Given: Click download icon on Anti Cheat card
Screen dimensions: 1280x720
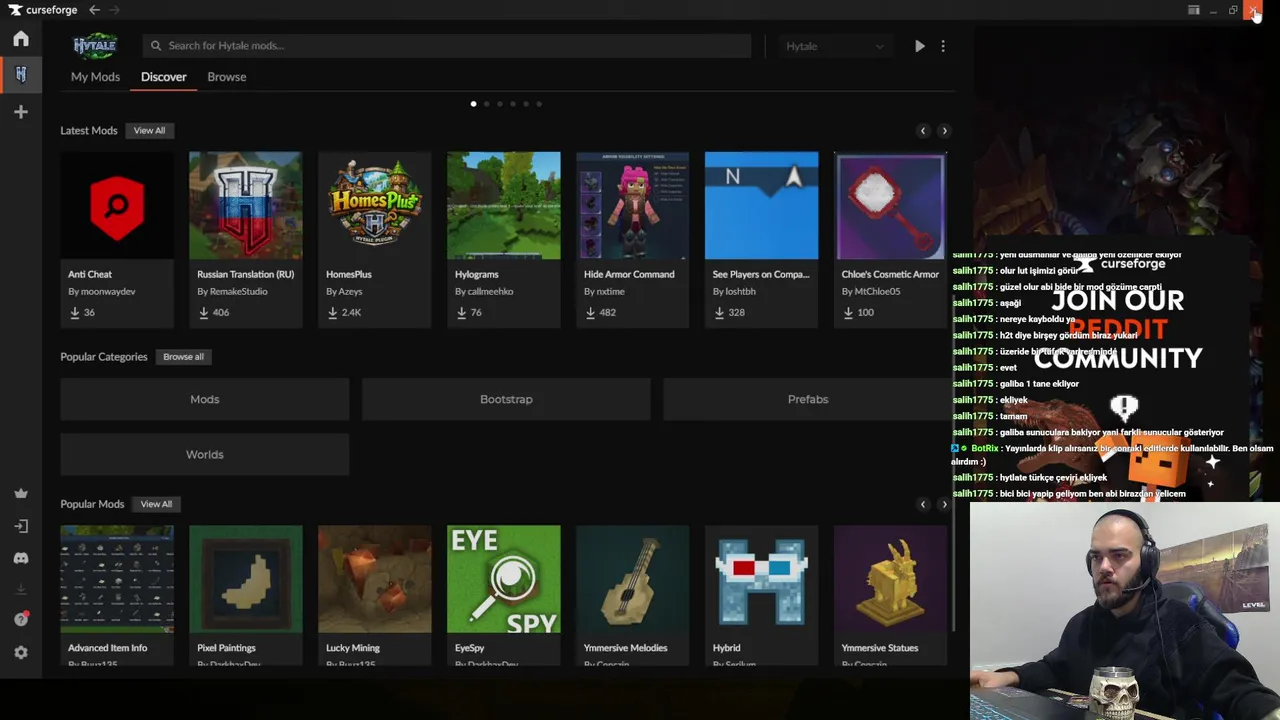Looking at the screenshot, I should 75,313.
